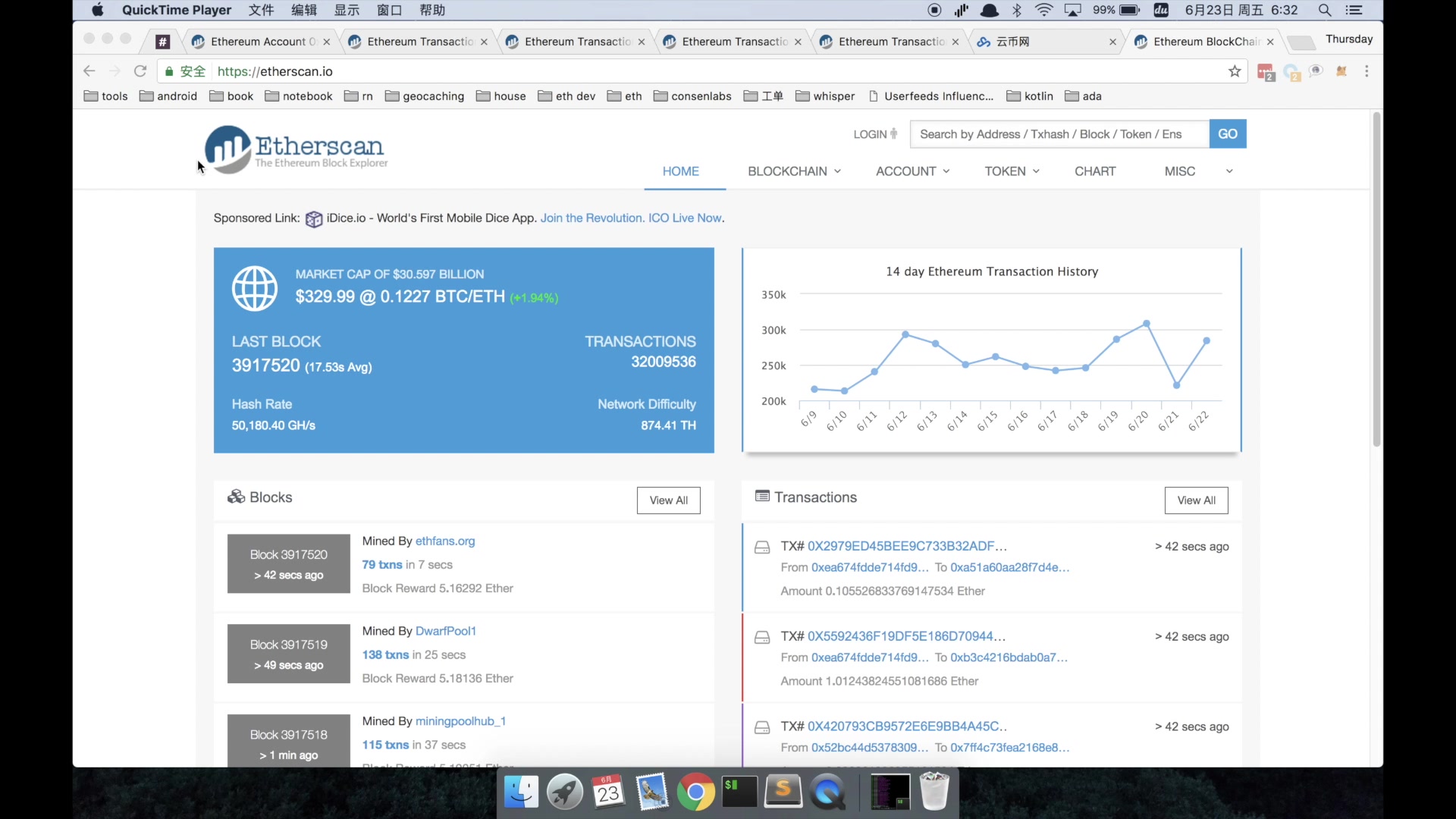Open To address 0xa51a60aa28f7d4e link
The width and height of the screenshot is (1456, 819).
(1010, 568)
